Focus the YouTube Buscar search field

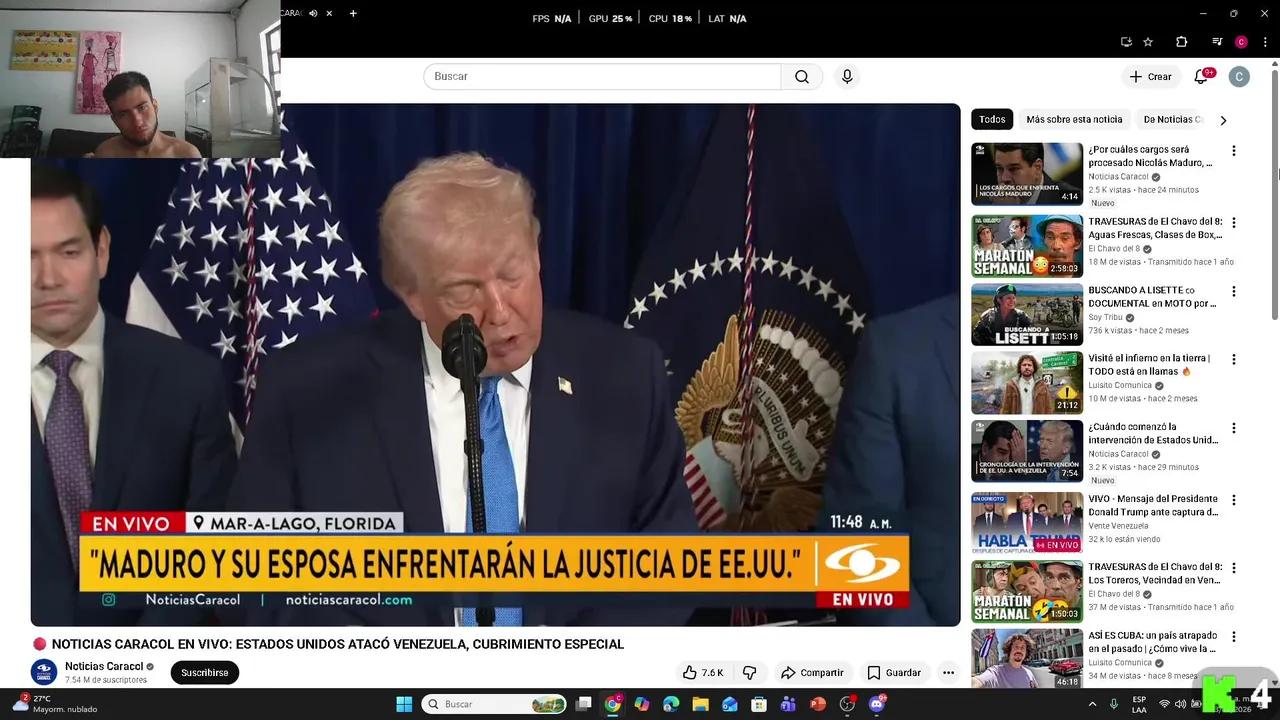coord(602,77)
